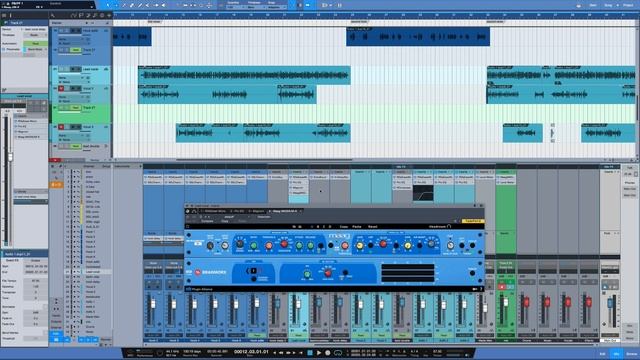Viewport: 640px width, 360px height.
Task: Click the Stop button in transport bar
Action: [310, 353]
